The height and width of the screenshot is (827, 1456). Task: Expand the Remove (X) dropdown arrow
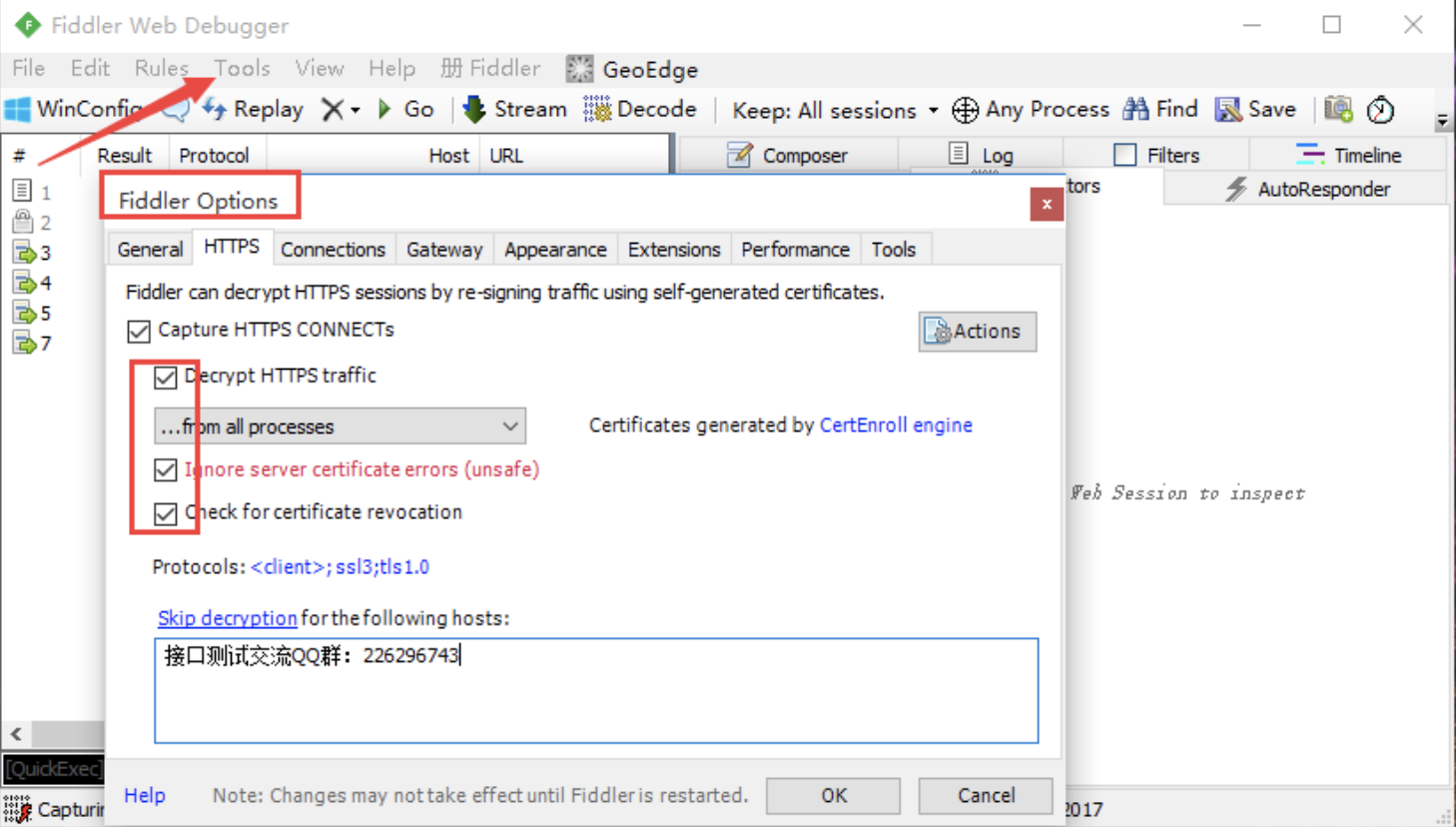(356, 110)
